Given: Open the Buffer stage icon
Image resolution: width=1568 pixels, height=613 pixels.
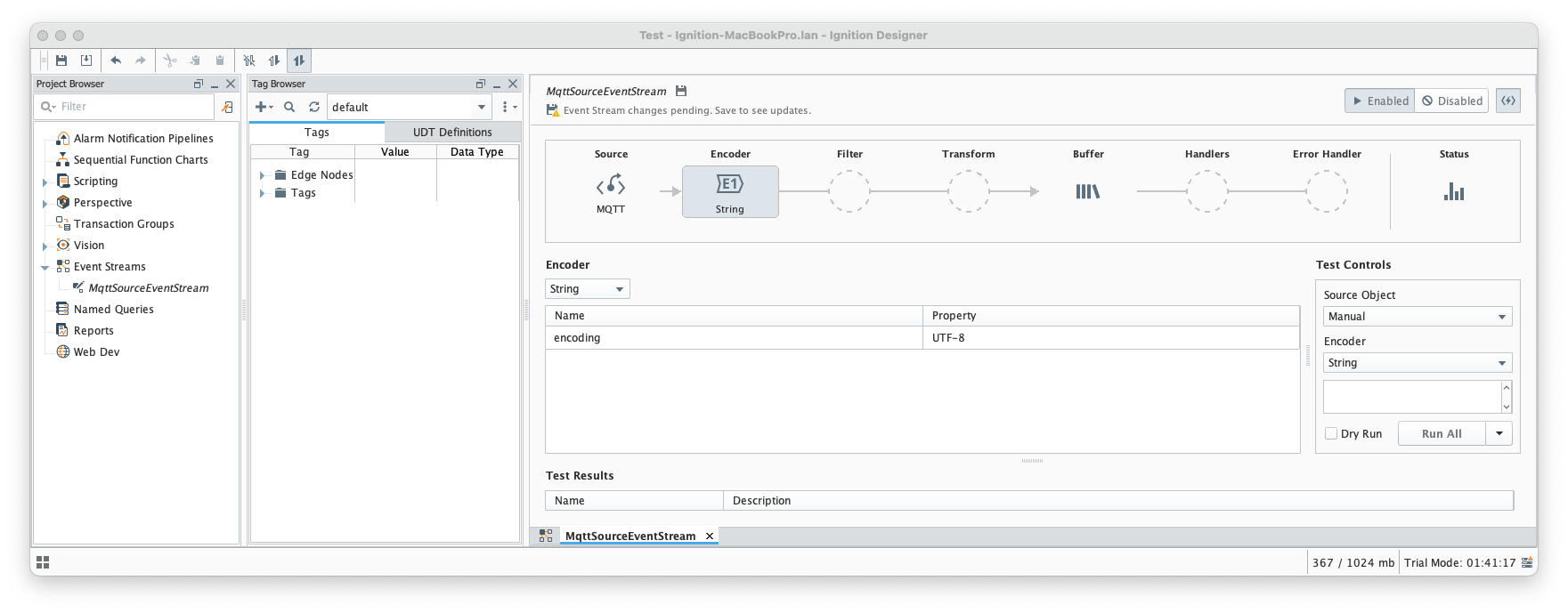Looking at the screenshot, I should point(1088,191).
